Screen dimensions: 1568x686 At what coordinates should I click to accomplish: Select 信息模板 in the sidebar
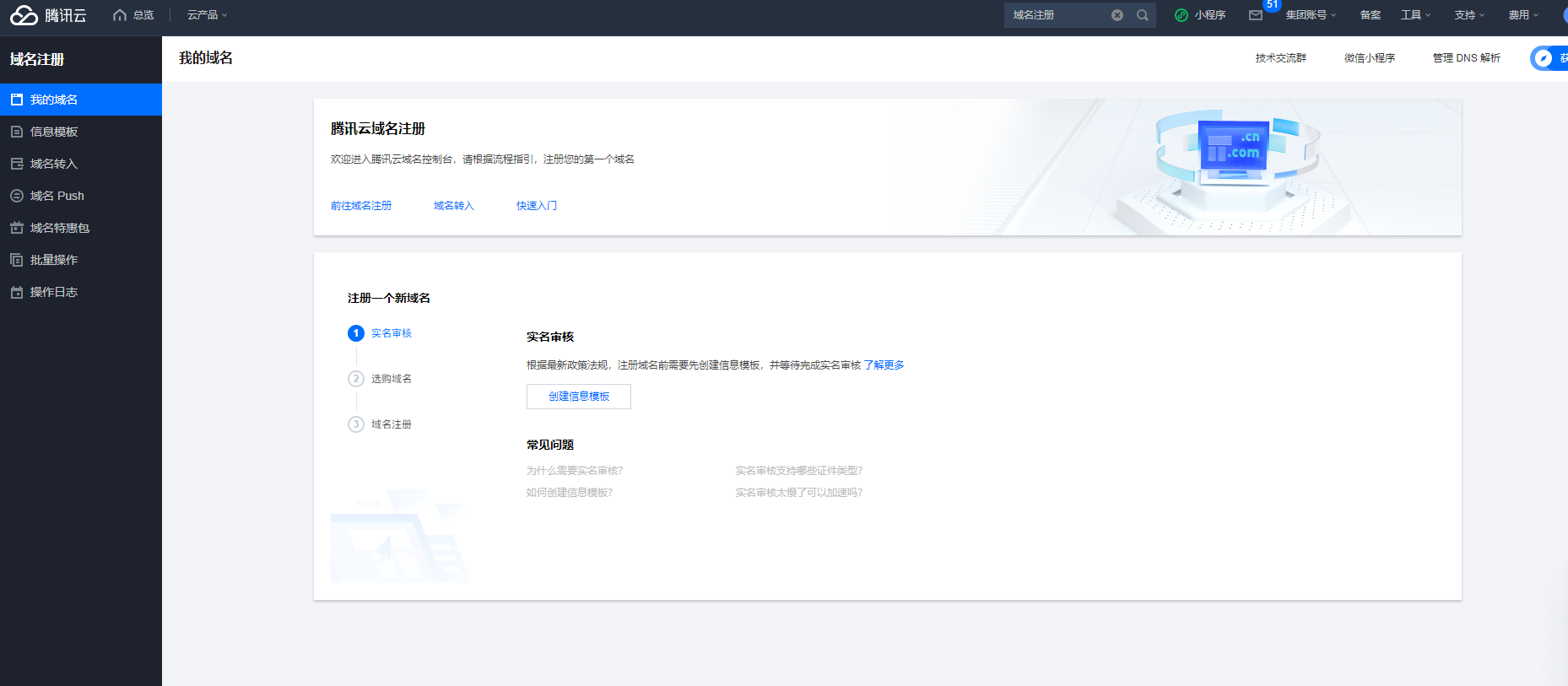(81, 132)
